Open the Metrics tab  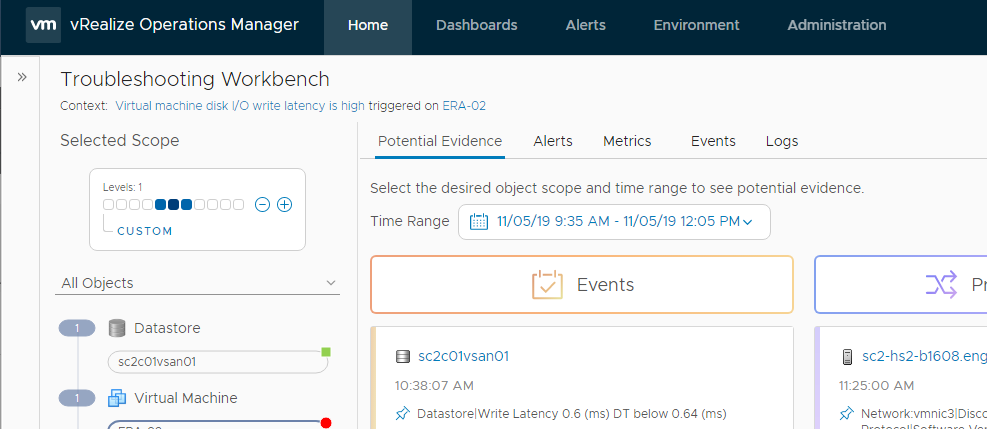(627, 141)
